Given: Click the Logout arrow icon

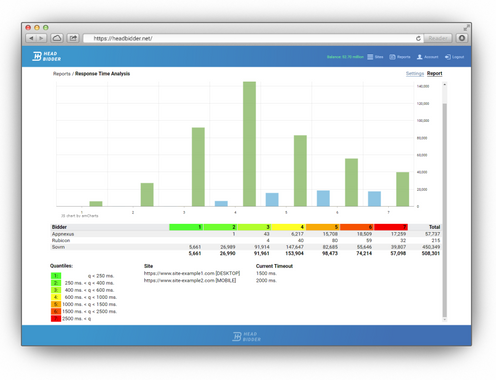Looking at the screenshot, I should pos(448,57).
